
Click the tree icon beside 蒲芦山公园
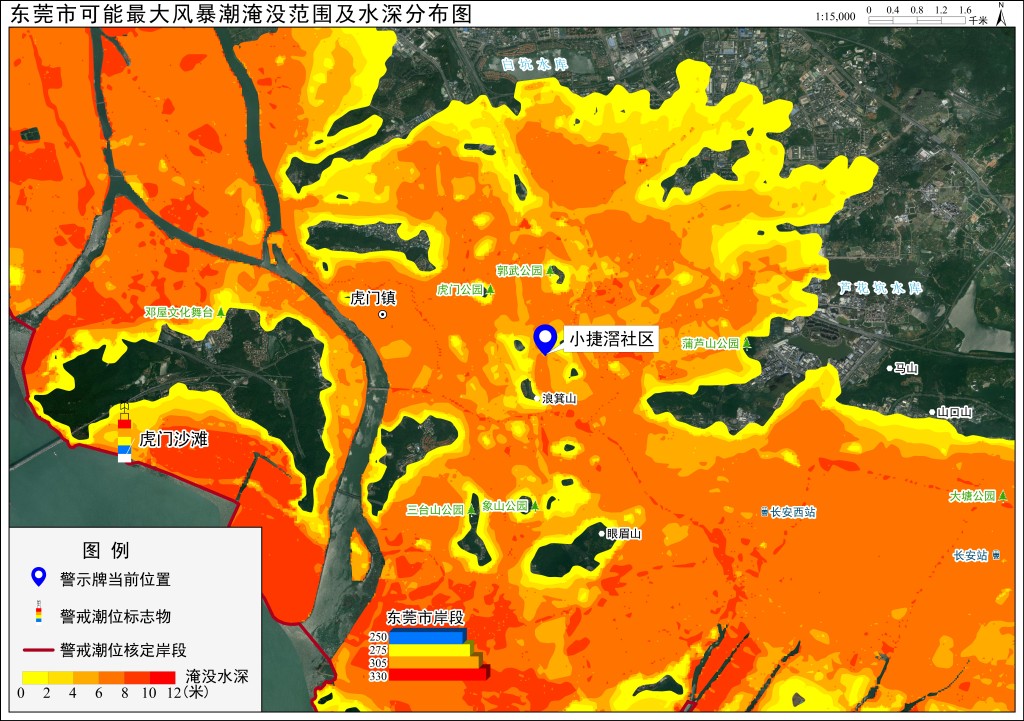coord(746,343)
